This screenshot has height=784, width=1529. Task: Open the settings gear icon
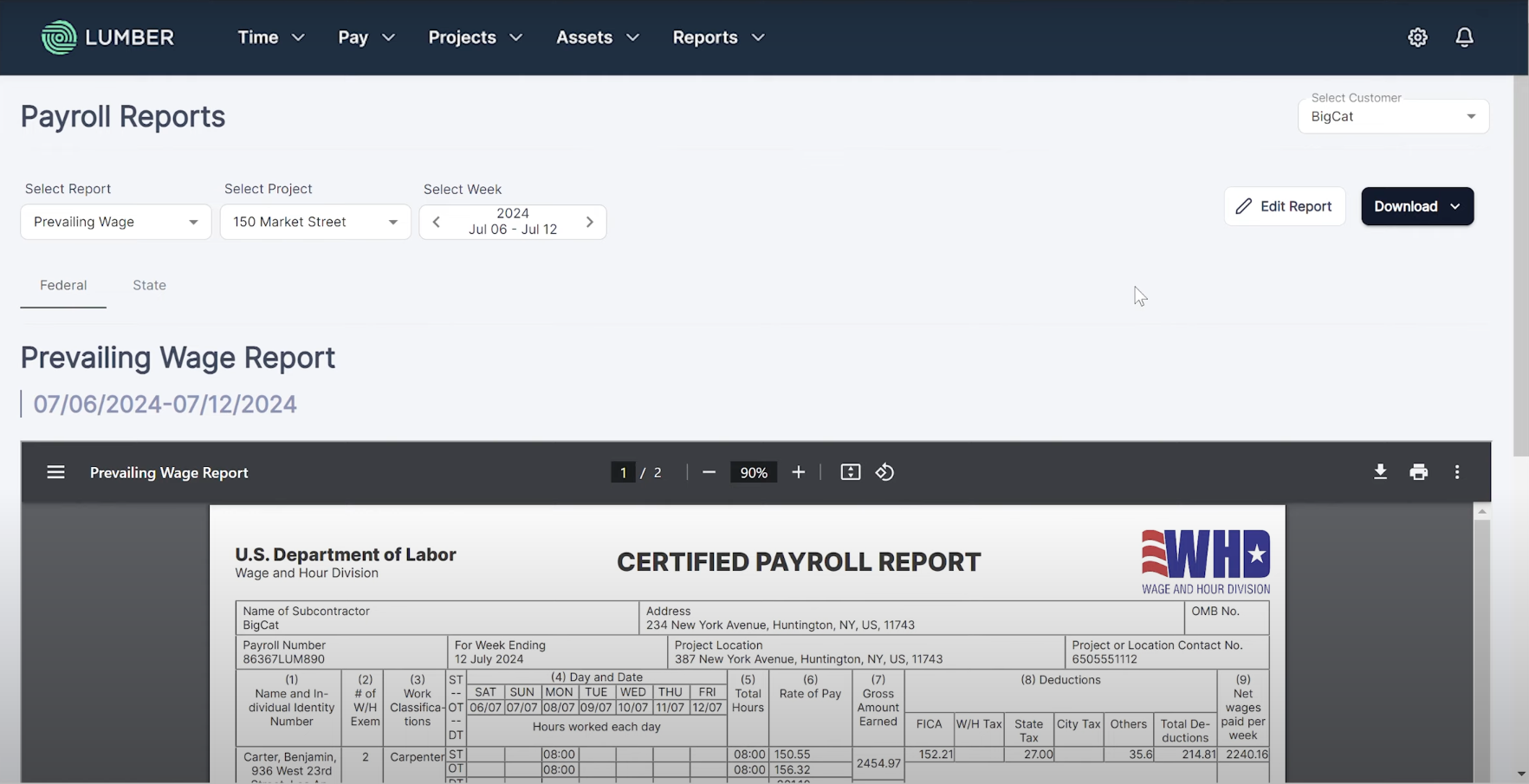point(1417,37)
